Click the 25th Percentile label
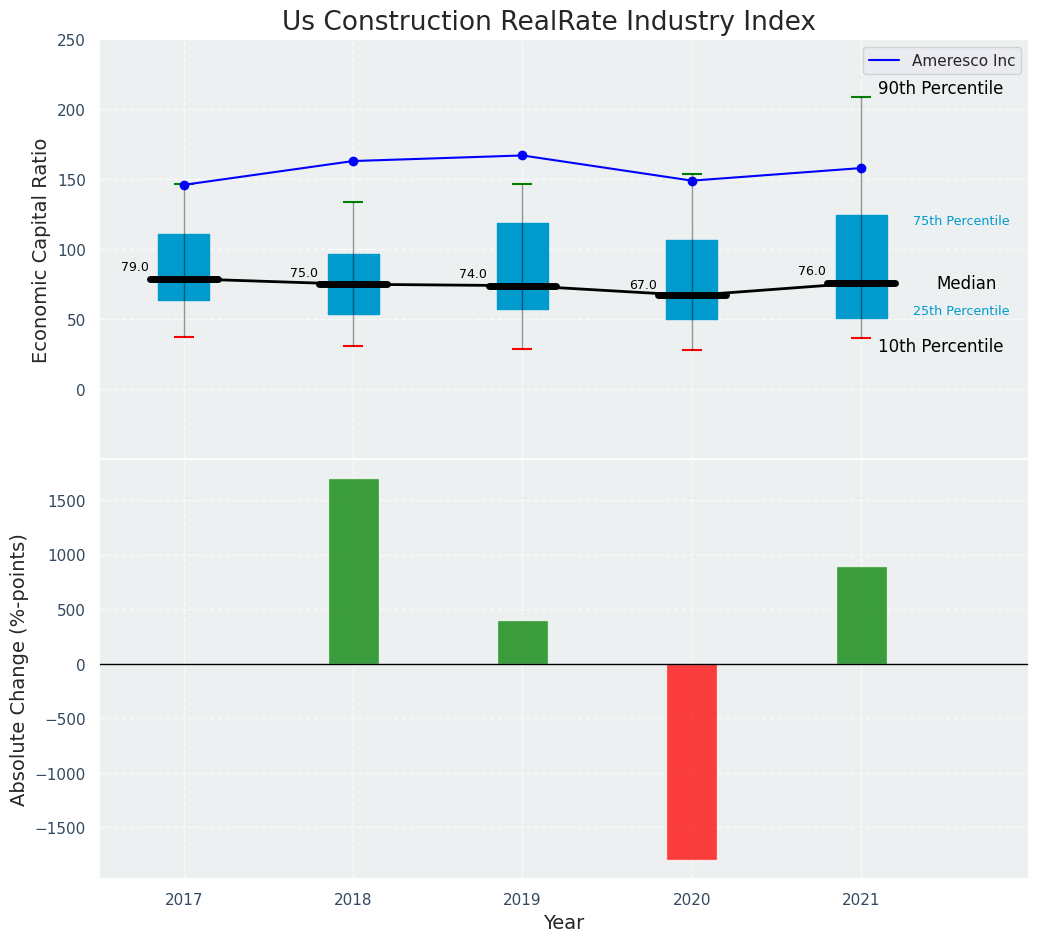The width and height of the screenshot is (1039, 942). point(961,311)
